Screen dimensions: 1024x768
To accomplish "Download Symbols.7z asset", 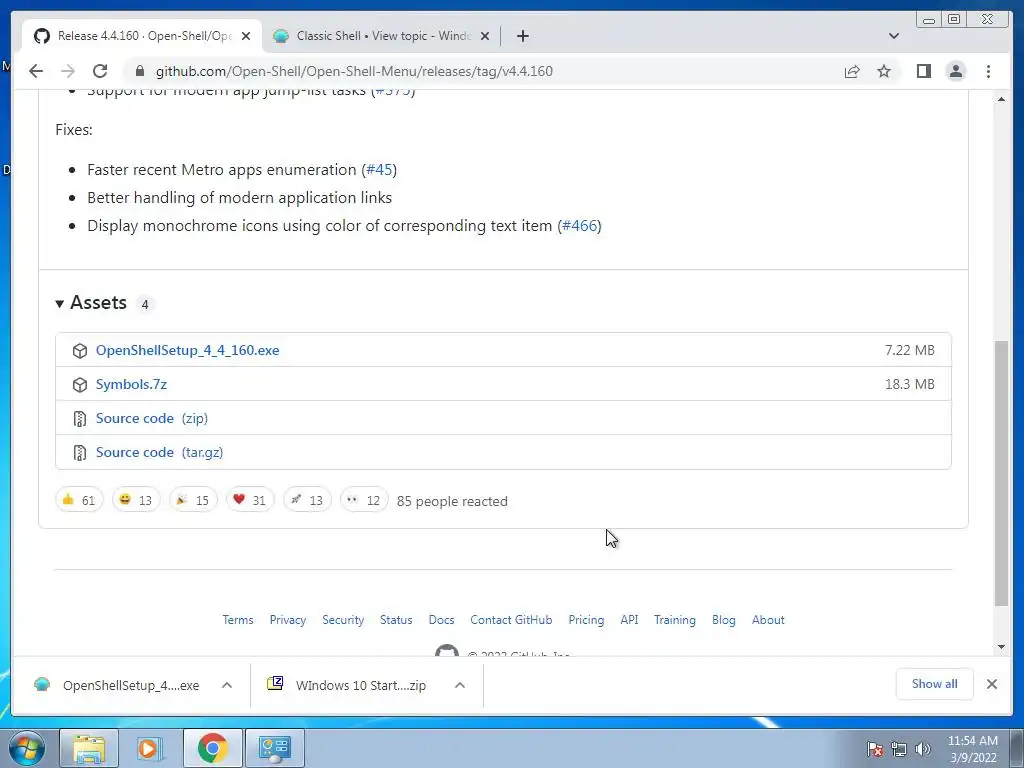I will pyautogui.click(x=131, y=384).
